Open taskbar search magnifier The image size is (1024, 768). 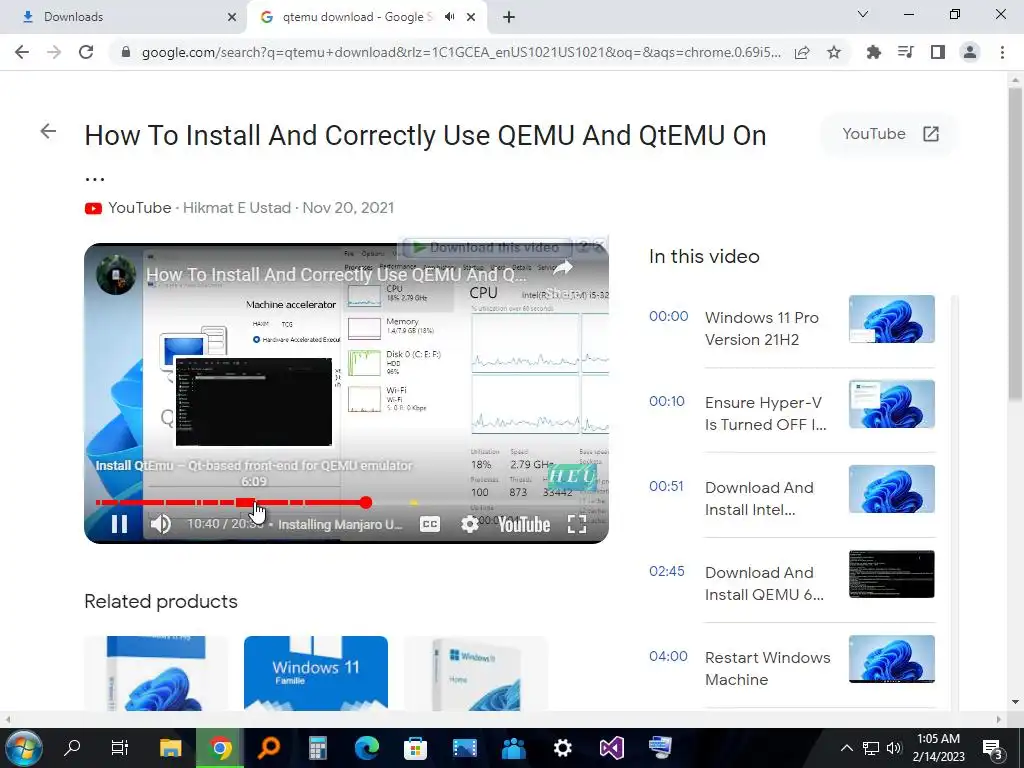(72, 748)
